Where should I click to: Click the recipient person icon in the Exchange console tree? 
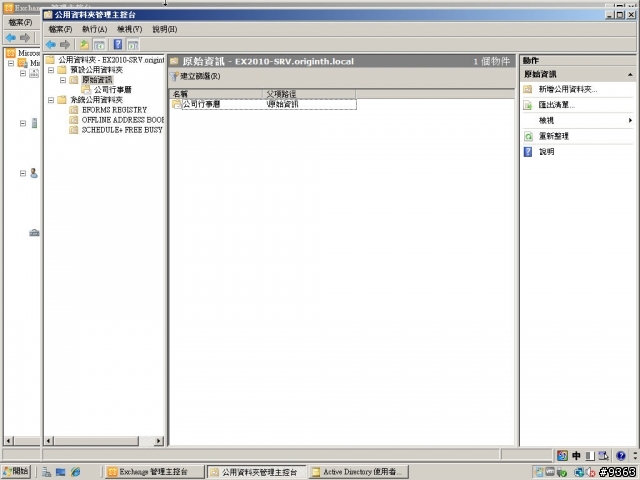(34, 173)
